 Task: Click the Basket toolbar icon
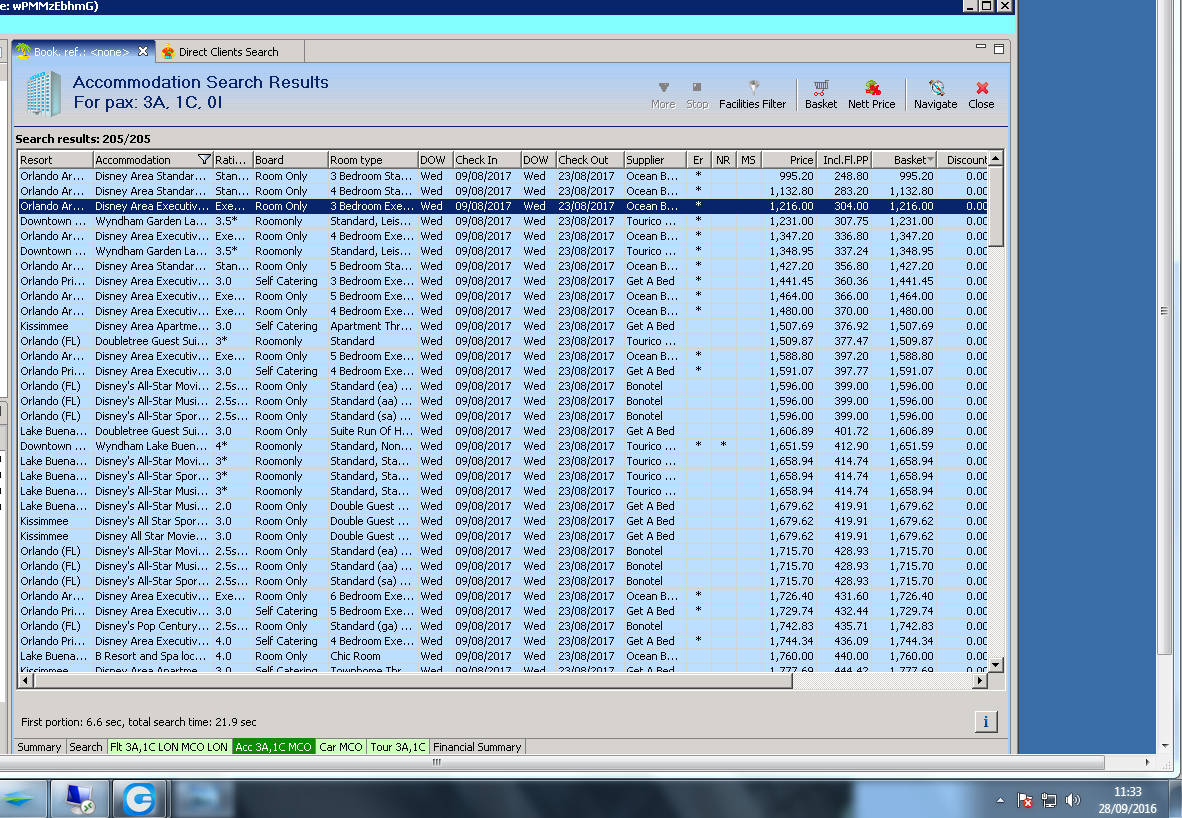pos(820,94)
